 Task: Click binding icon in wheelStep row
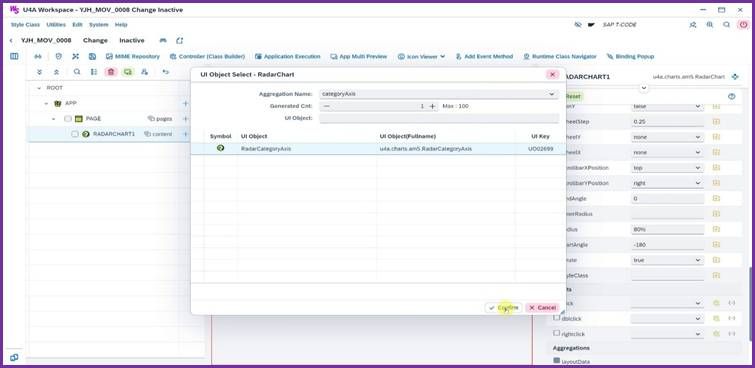(716, 121)
